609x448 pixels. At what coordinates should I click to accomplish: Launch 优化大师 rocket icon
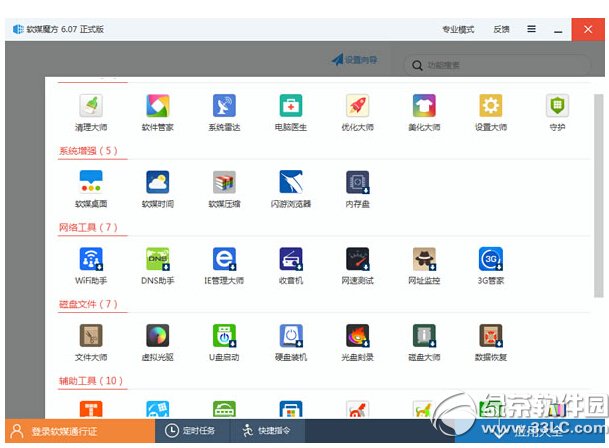(357, 107)
